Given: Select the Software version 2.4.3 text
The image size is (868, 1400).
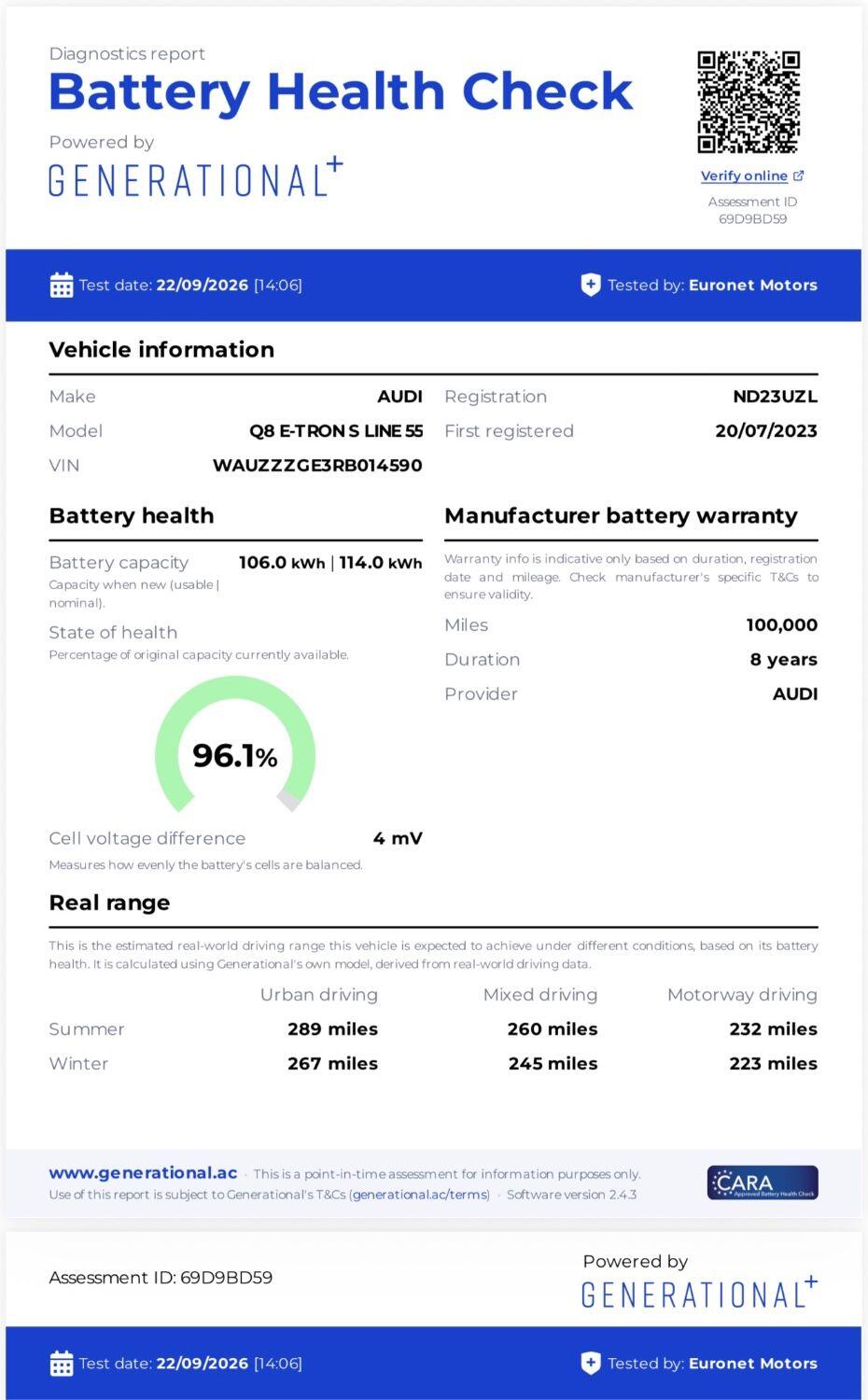Looking at the screenshot, I should 571,1195.
